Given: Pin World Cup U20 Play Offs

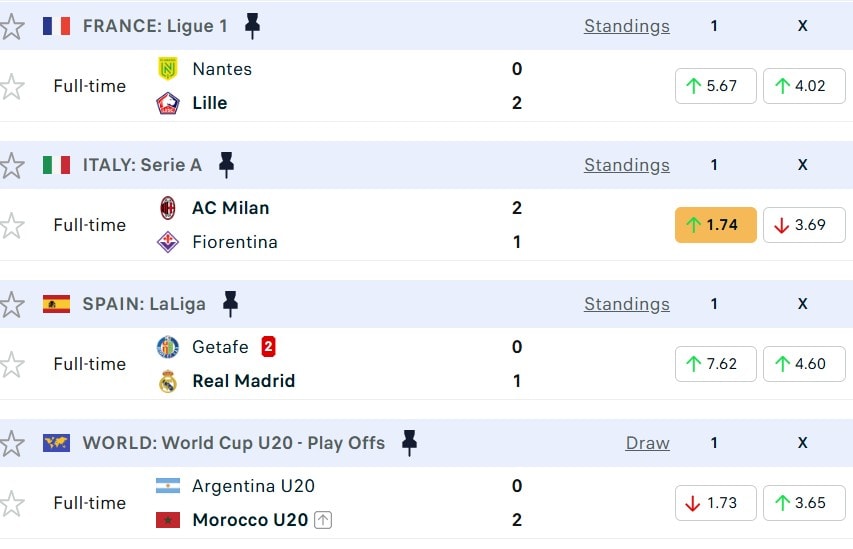Looking at the screenshot, I should [408, 443].
